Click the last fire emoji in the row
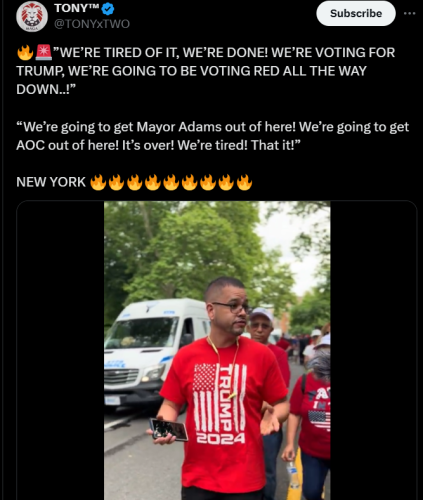 (244, 182)
